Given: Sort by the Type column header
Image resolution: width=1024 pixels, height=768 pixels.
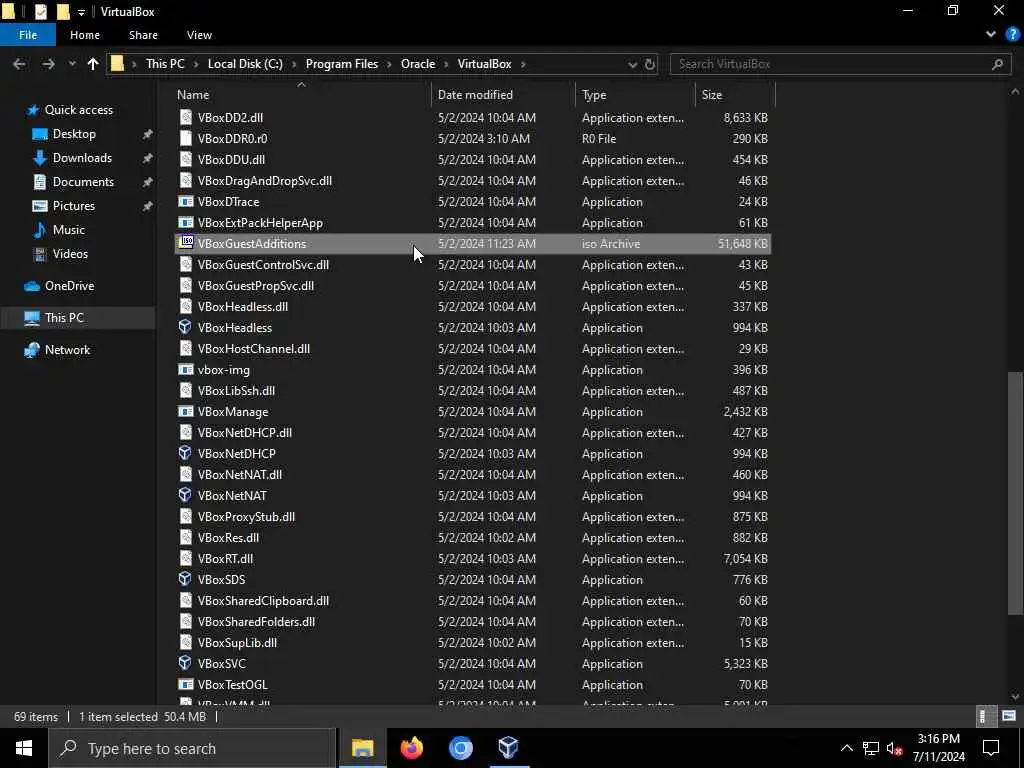Looking at the screenshot, I should tap(635, 94).
